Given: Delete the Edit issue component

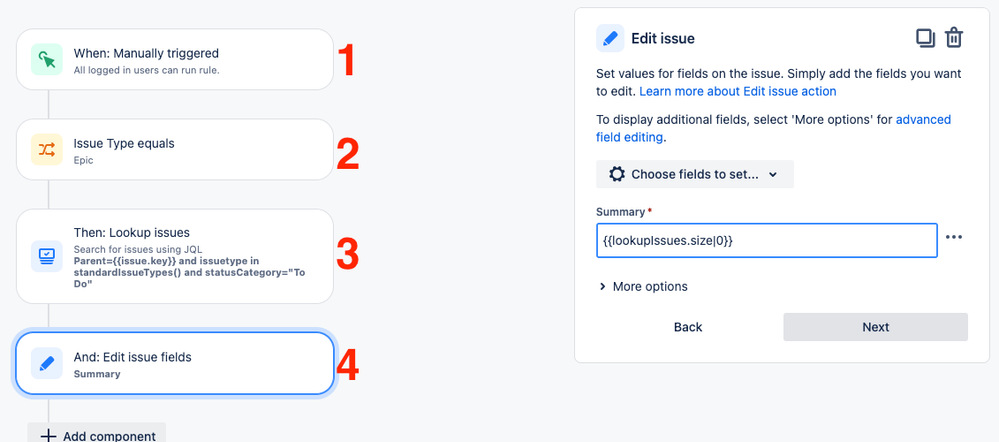Looking at the screenshot, I should click(954, 38).
